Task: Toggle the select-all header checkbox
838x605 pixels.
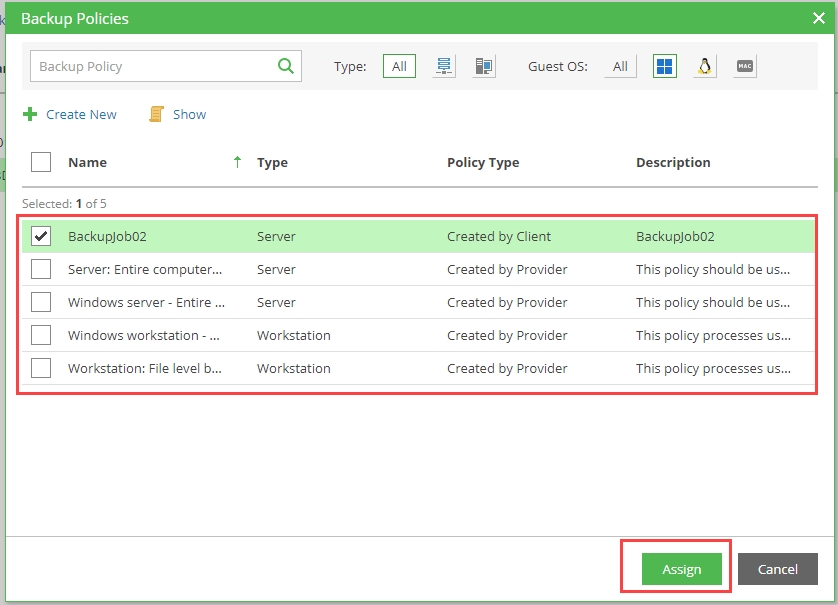Action: click(41, 162)
